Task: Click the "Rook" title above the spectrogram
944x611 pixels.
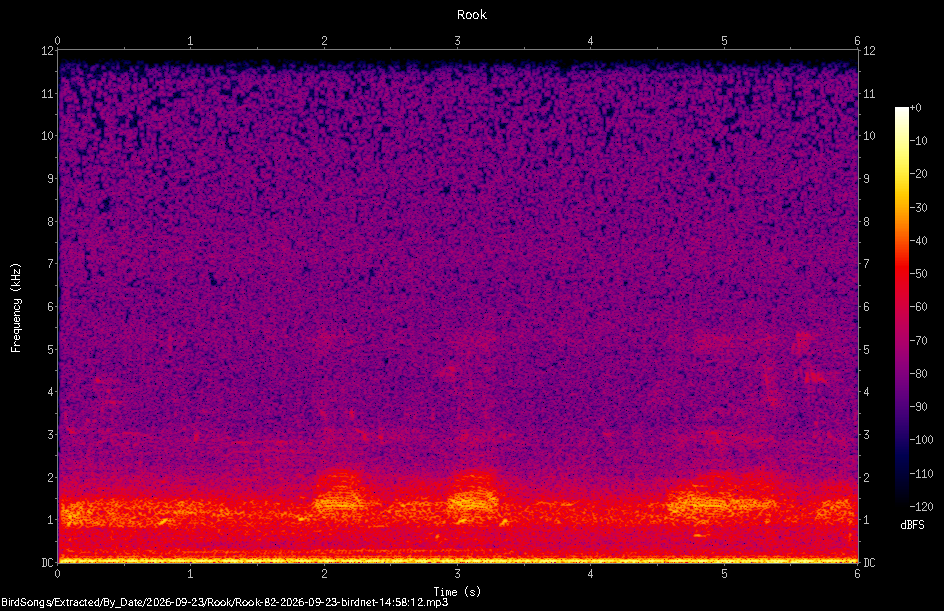Action: click(471, 15)
